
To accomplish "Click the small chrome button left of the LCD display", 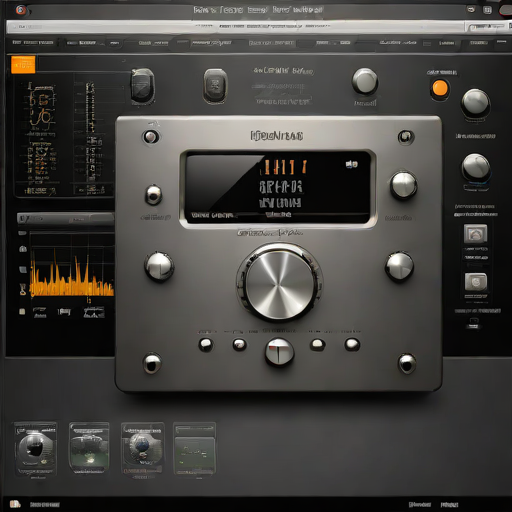I will 153,195.
